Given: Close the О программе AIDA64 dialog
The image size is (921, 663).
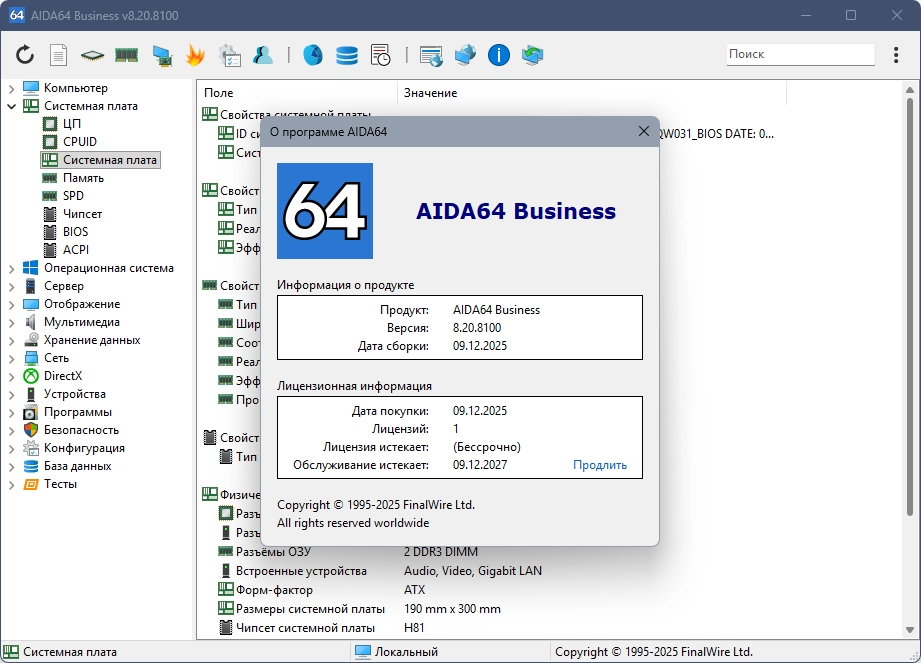Looking at the screenshot, I should [x=644, y=131].
